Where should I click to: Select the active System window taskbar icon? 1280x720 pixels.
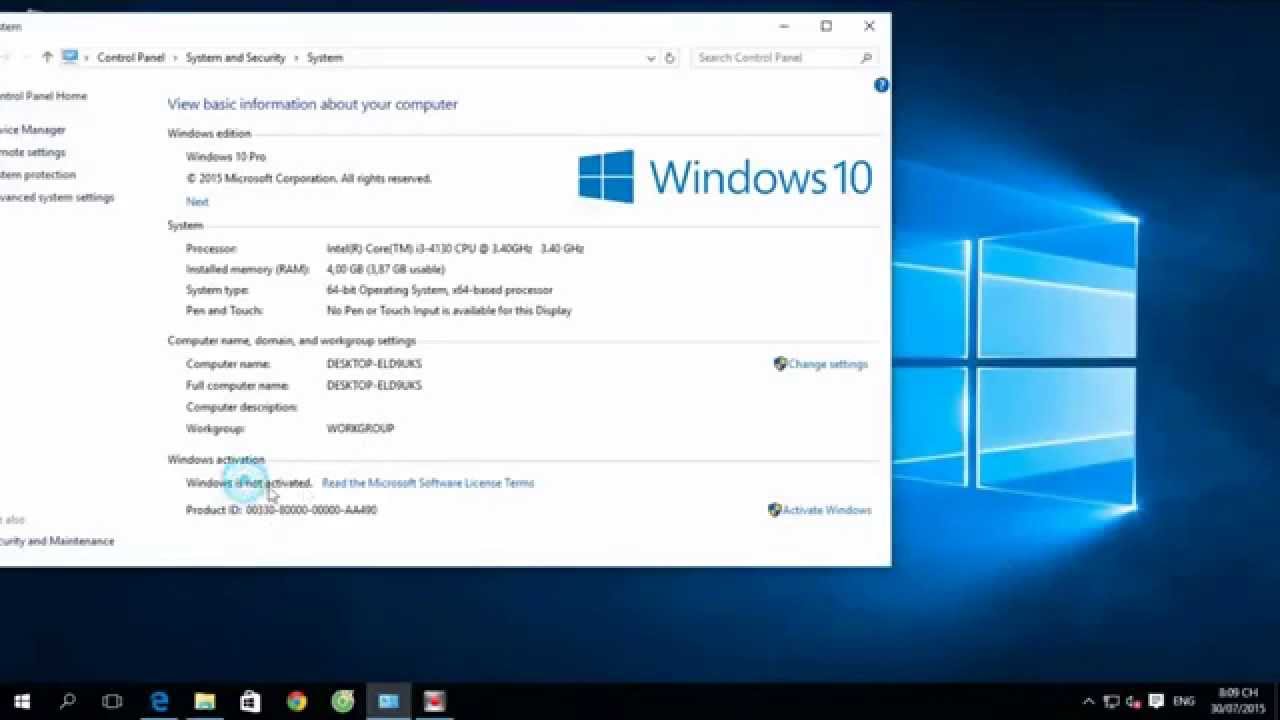coord(389,701)
